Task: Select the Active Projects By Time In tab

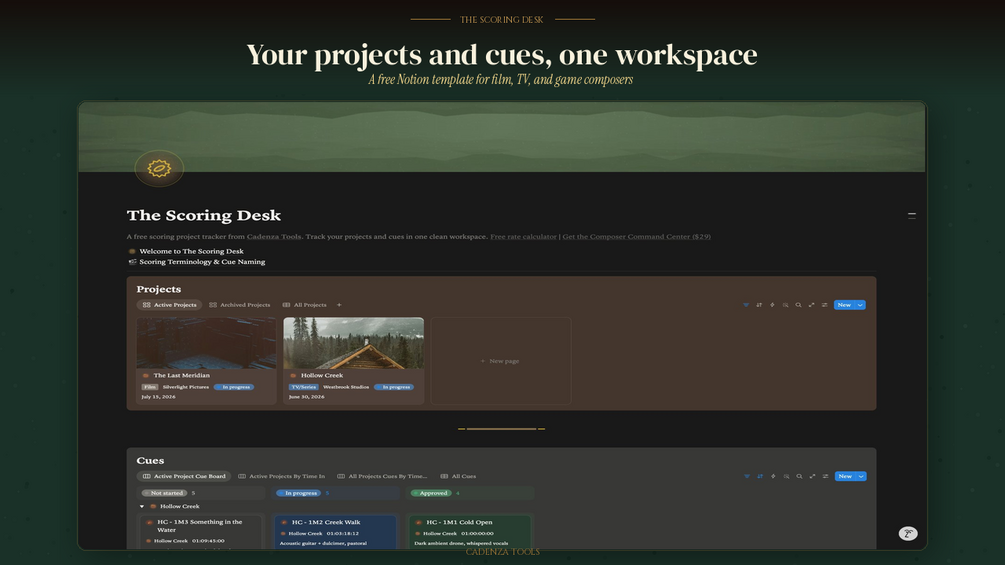Action: coord(281,476)
